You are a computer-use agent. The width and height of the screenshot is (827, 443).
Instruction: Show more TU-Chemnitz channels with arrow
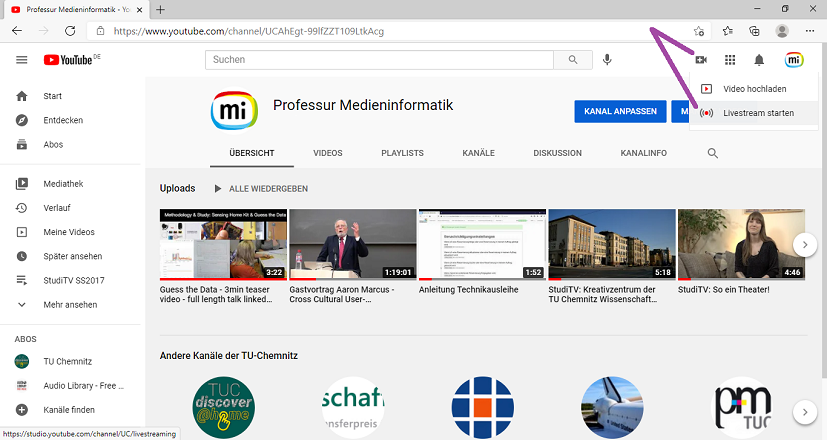(805, 412)
